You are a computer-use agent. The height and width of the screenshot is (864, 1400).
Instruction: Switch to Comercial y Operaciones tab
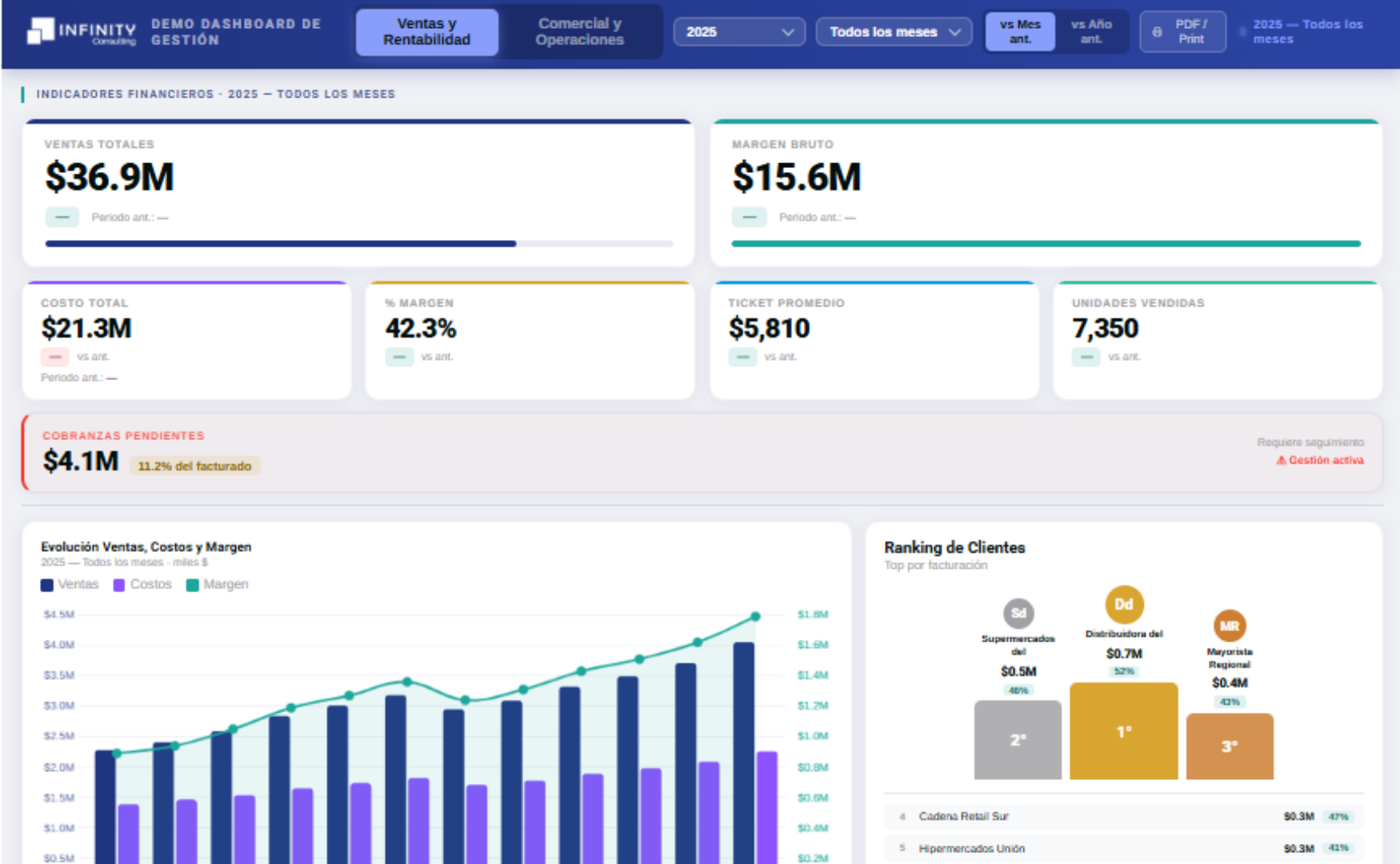(579, 32)
